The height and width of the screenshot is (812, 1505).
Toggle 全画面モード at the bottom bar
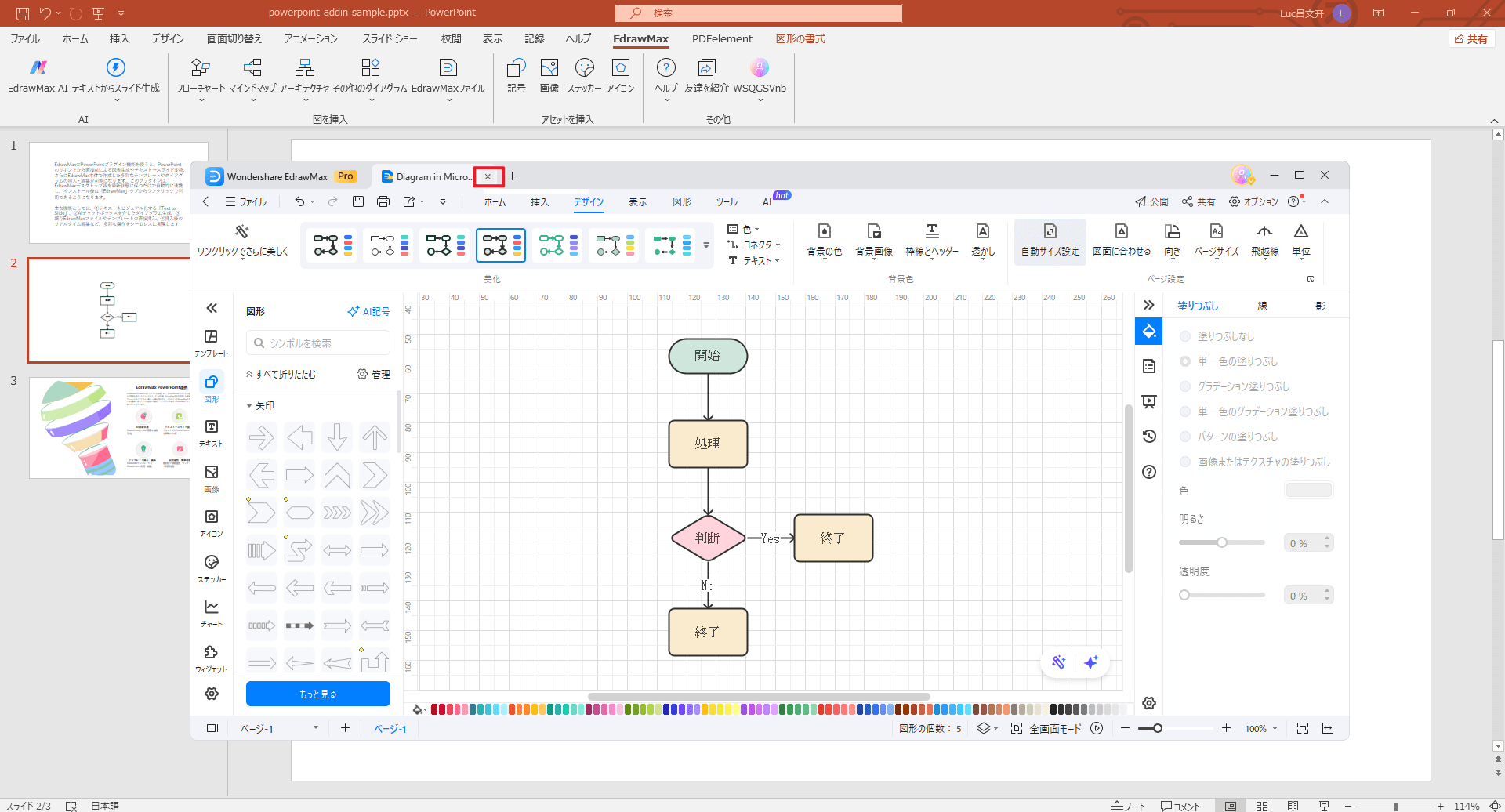[x=1046, y=728]
